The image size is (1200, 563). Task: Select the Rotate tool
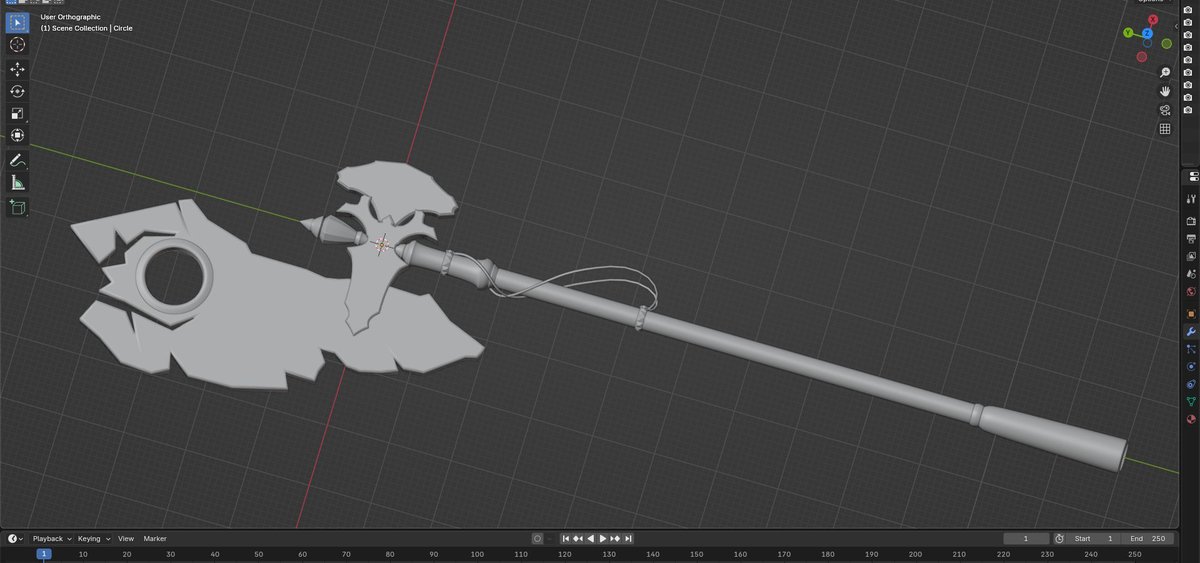click(x=17, y=91)
